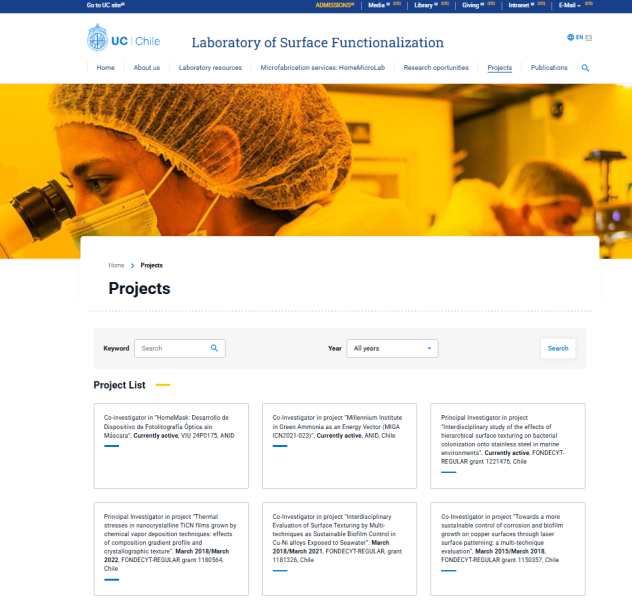Click the Home breadcrumb link
Viewport: 632px width, 600px height.
[116, 266]
